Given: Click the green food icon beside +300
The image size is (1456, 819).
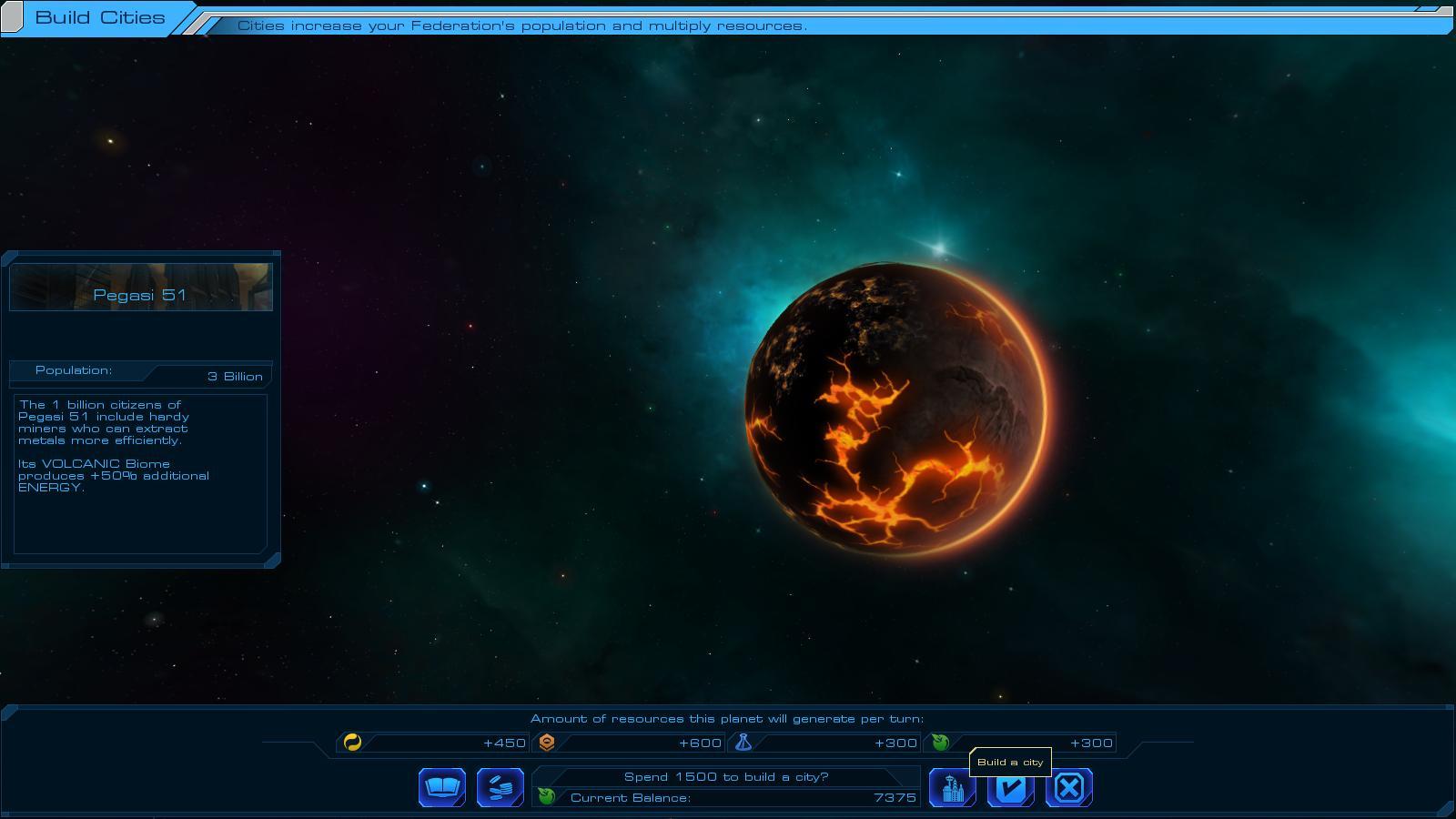Looking at the screenshot, I should pos(940,743).
